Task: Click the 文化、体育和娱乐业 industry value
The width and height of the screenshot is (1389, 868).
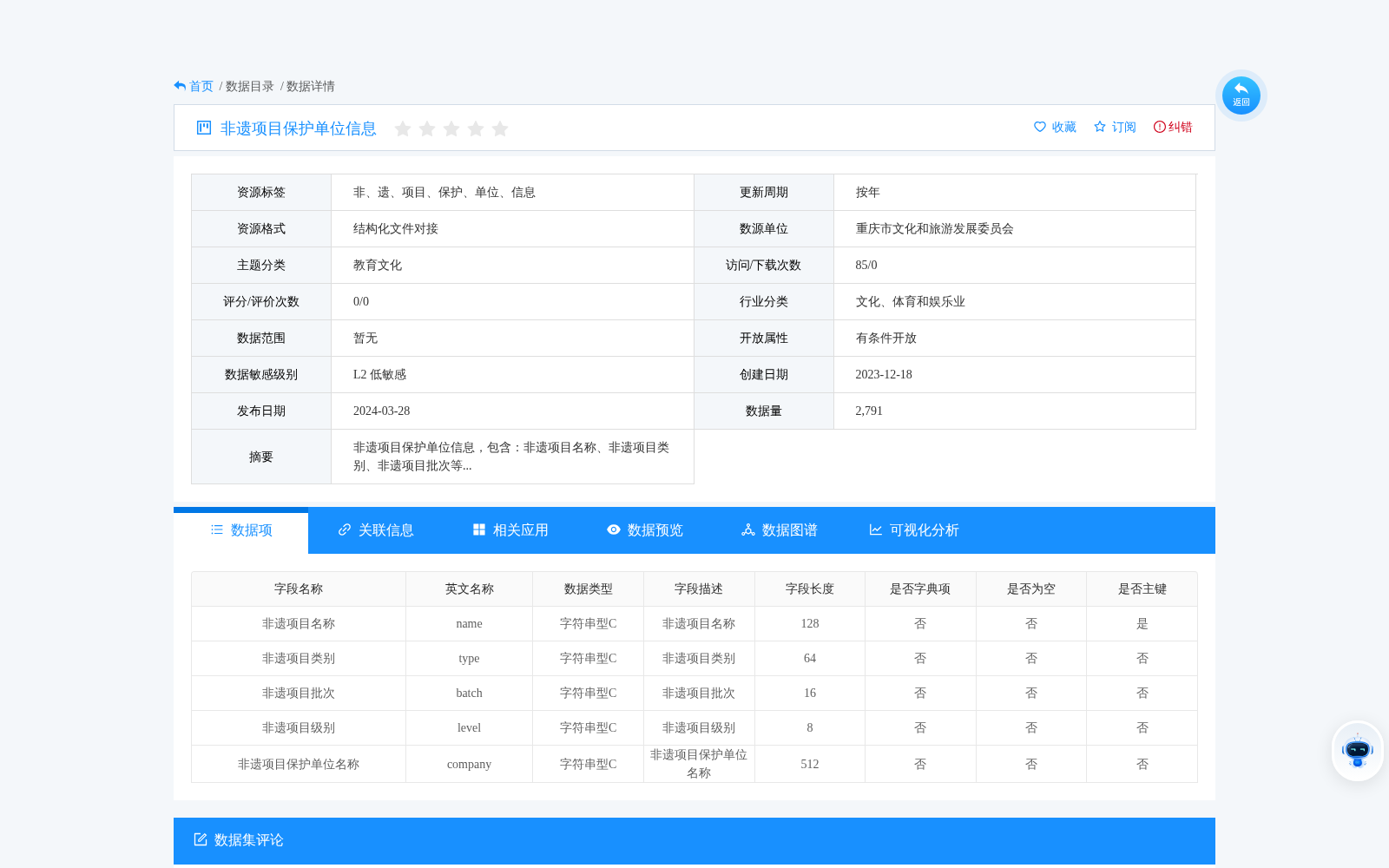Action: point(911,301)
